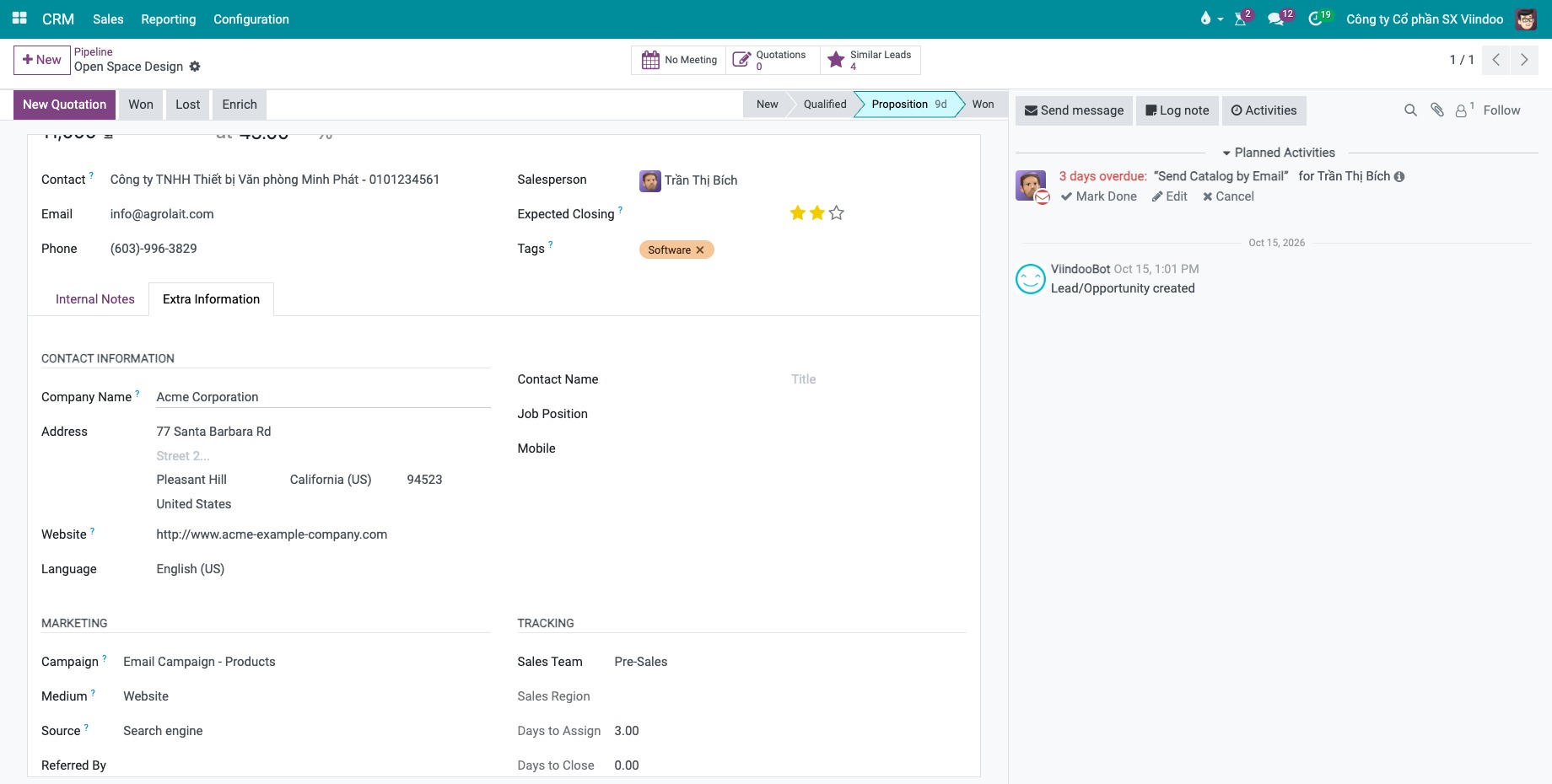
Task: Go to previous record arrow
Action: (x=1495, y=60)
